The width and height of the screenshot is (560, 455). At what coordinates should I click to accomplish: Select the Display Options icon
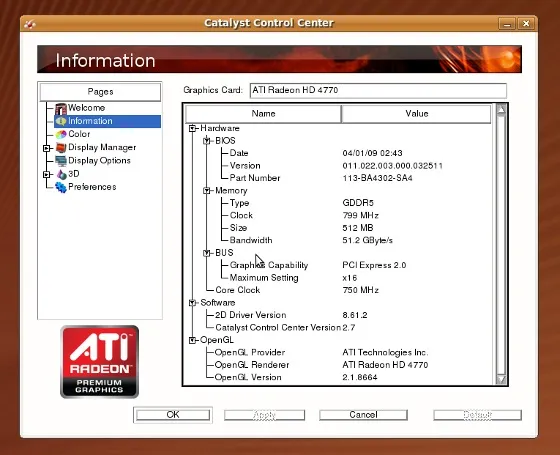[61, 161]
